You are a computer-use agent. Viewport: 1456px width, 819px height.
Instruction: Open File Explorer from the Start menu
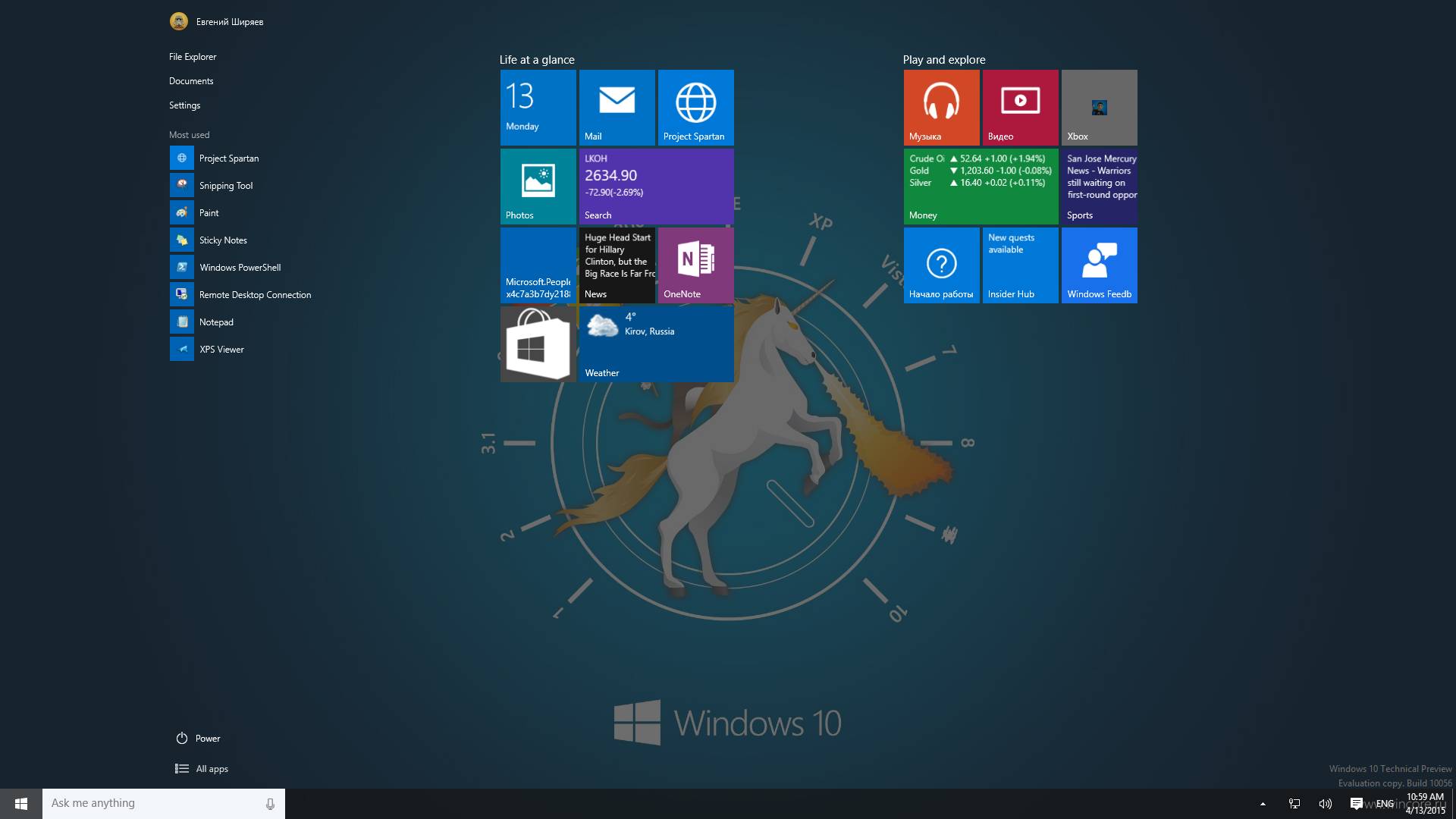click(193, 57)
